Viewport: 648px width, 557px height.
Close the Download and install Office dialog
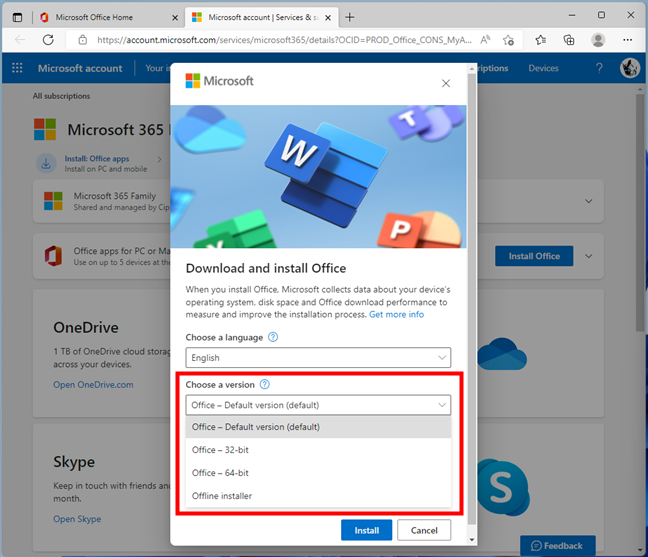[446, 83]
